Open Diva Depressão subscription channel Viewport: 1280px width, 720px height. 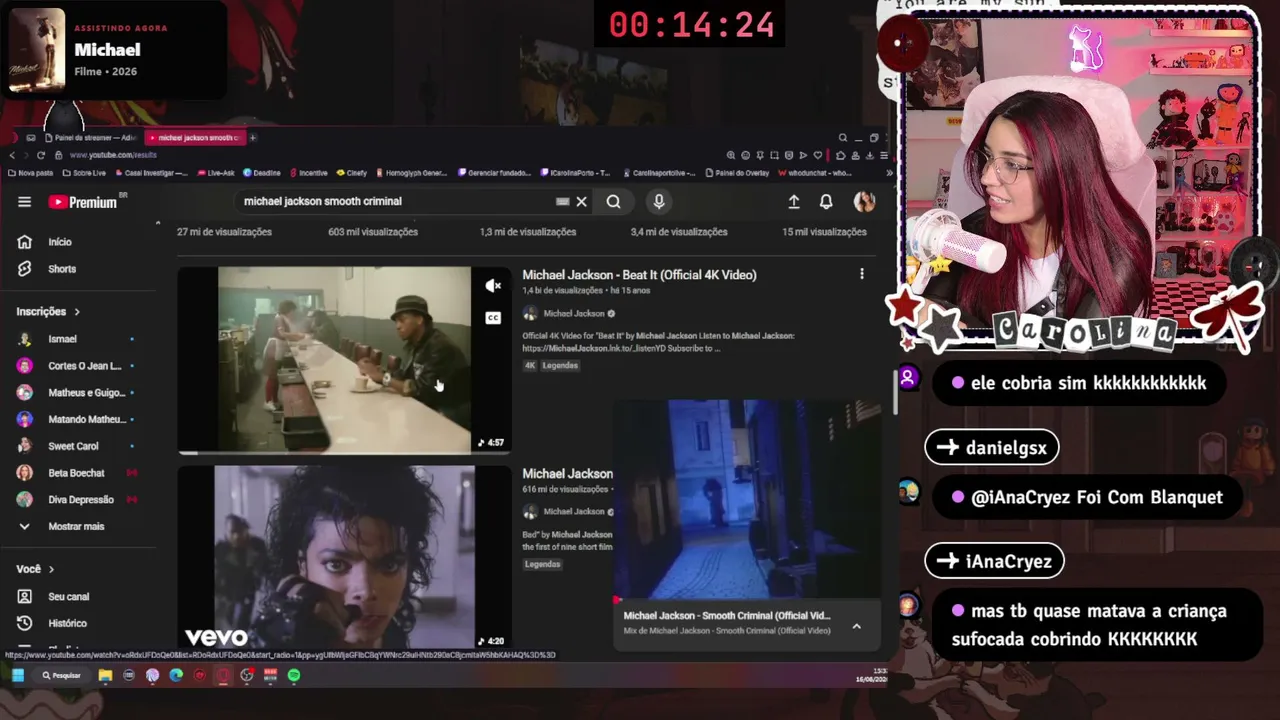(80, 500)
